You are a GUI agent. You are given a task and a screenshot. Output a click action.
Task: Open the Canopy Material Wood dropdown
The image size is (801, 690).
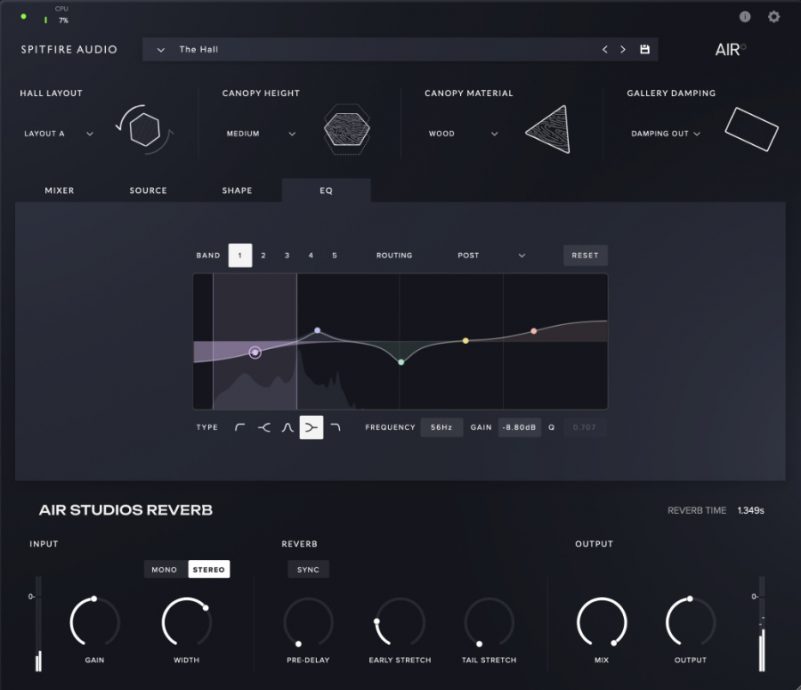click(462, 133)
